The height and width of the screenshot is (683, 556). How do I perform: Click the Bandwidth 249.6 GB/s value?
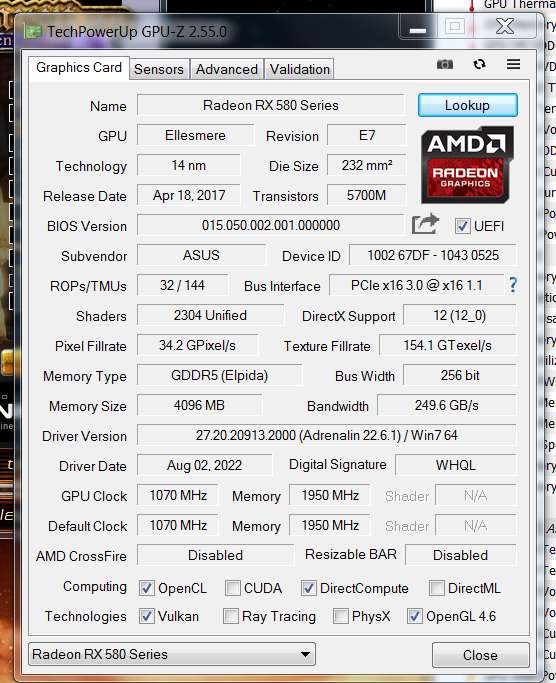(447, 406)
